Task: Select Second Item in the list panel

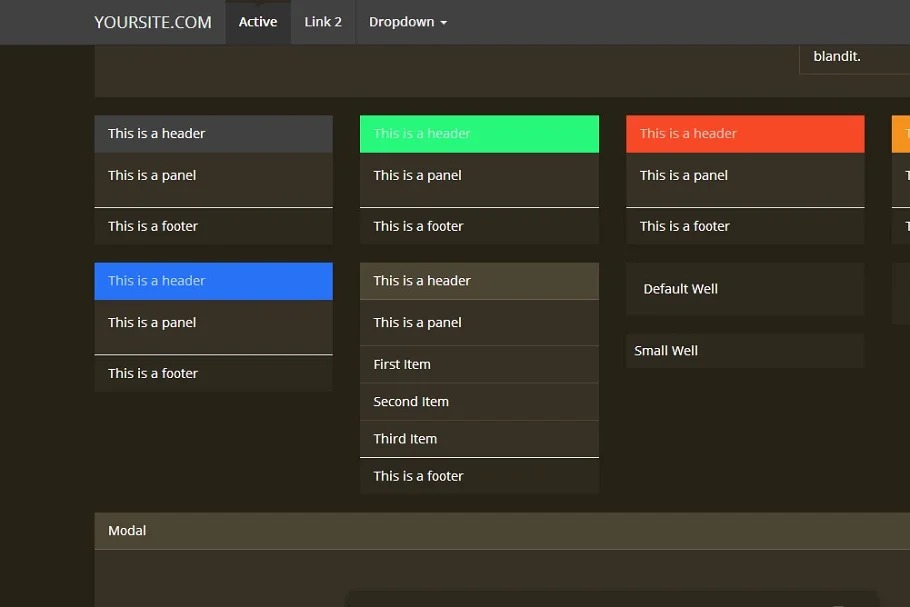Action: [x=479, y=402]
